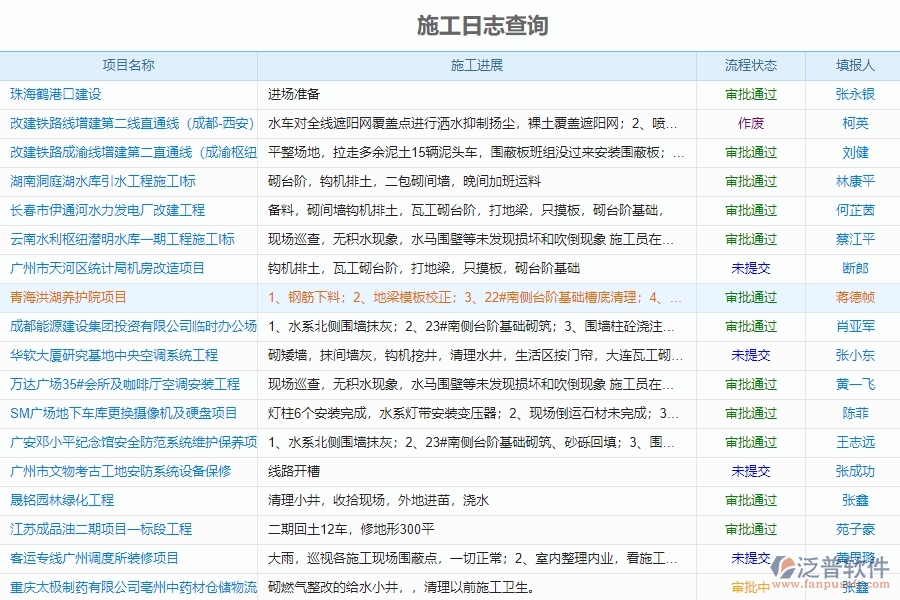Click the 填报人 column header

point(853,65)
